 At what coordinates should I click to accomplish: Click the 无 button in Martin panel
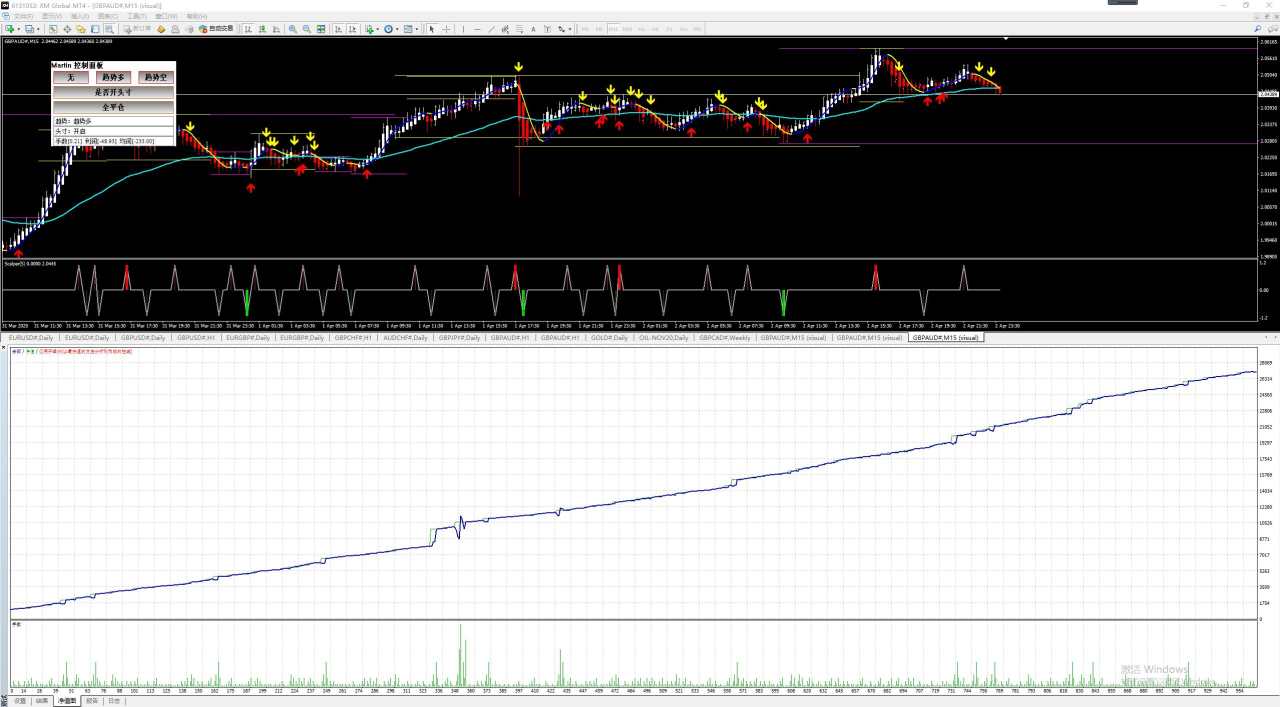tap(71, 77)
